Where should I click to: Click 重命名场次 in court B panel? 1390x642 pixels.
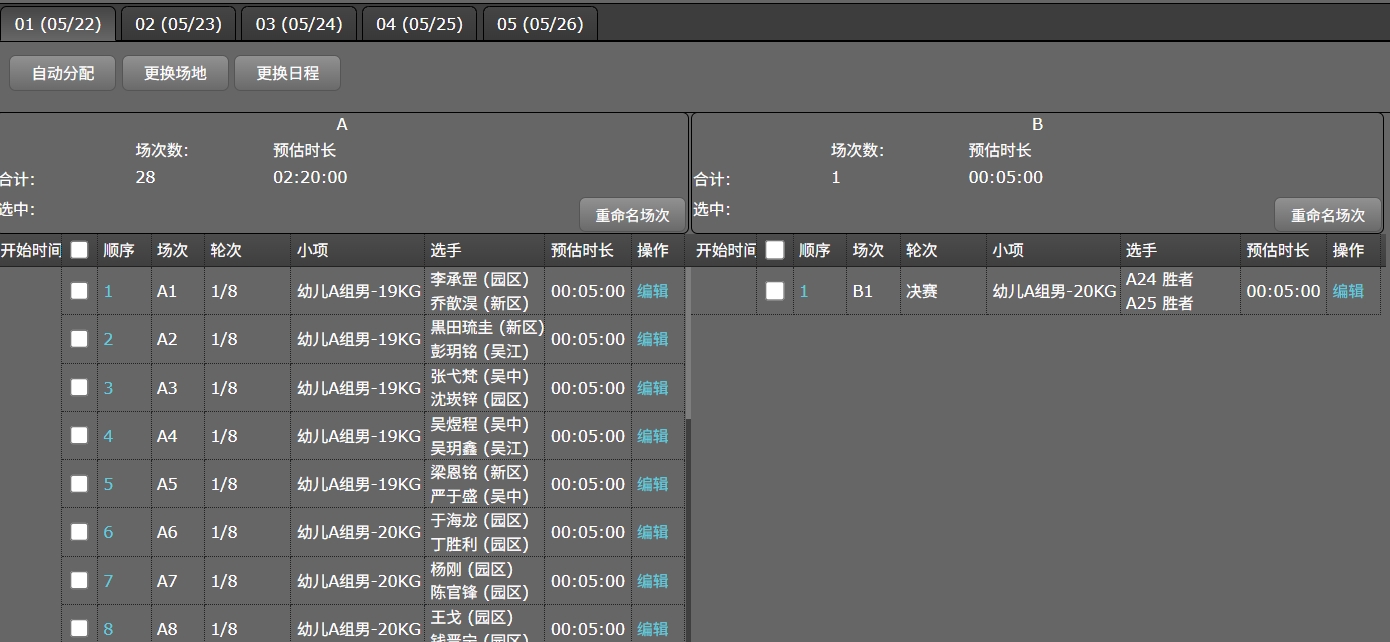pos(1327,215)
